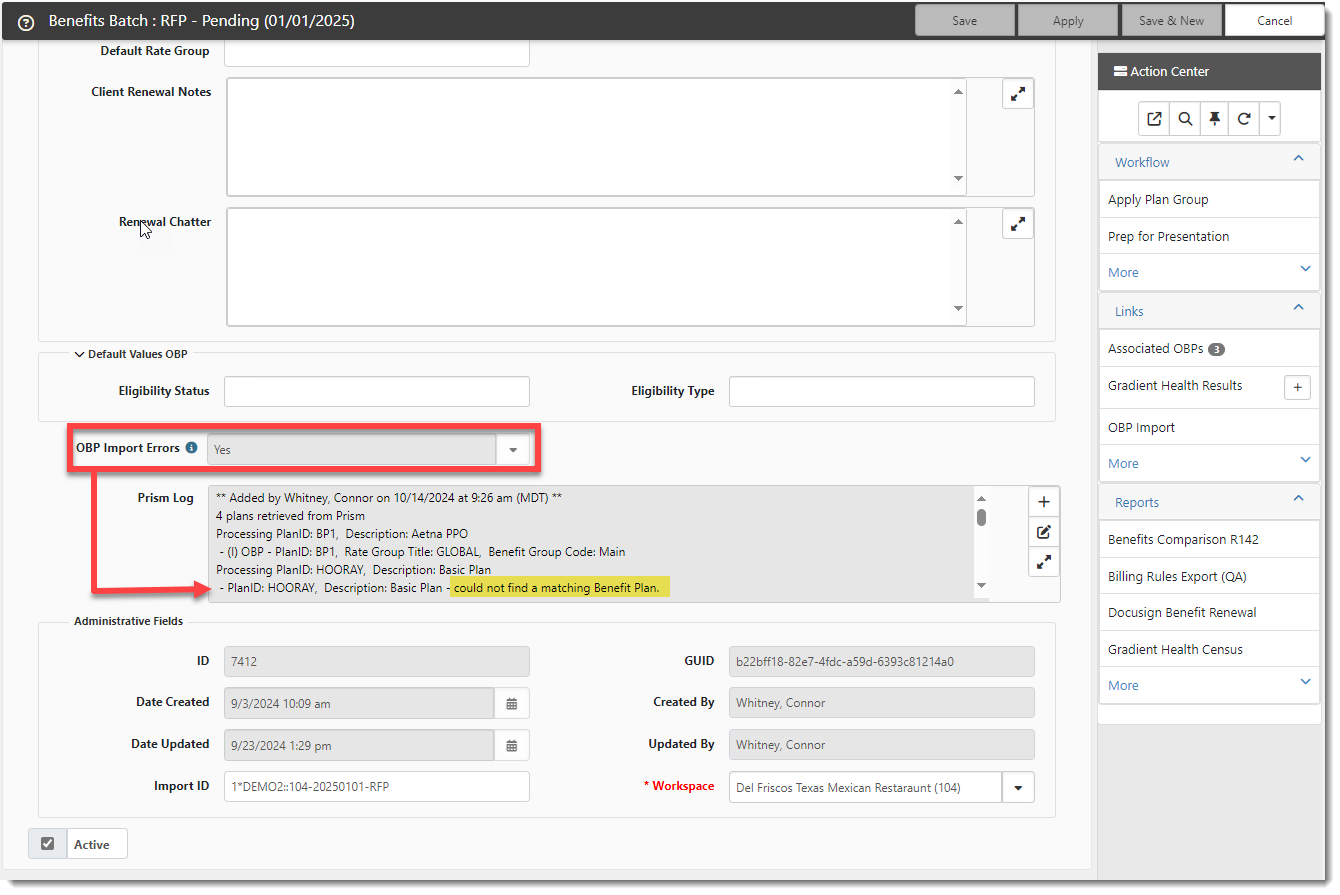This screenshot has width=1340, height=895.
Task: Pin the Action Center panel
Action: click(x=1214, y=119)
